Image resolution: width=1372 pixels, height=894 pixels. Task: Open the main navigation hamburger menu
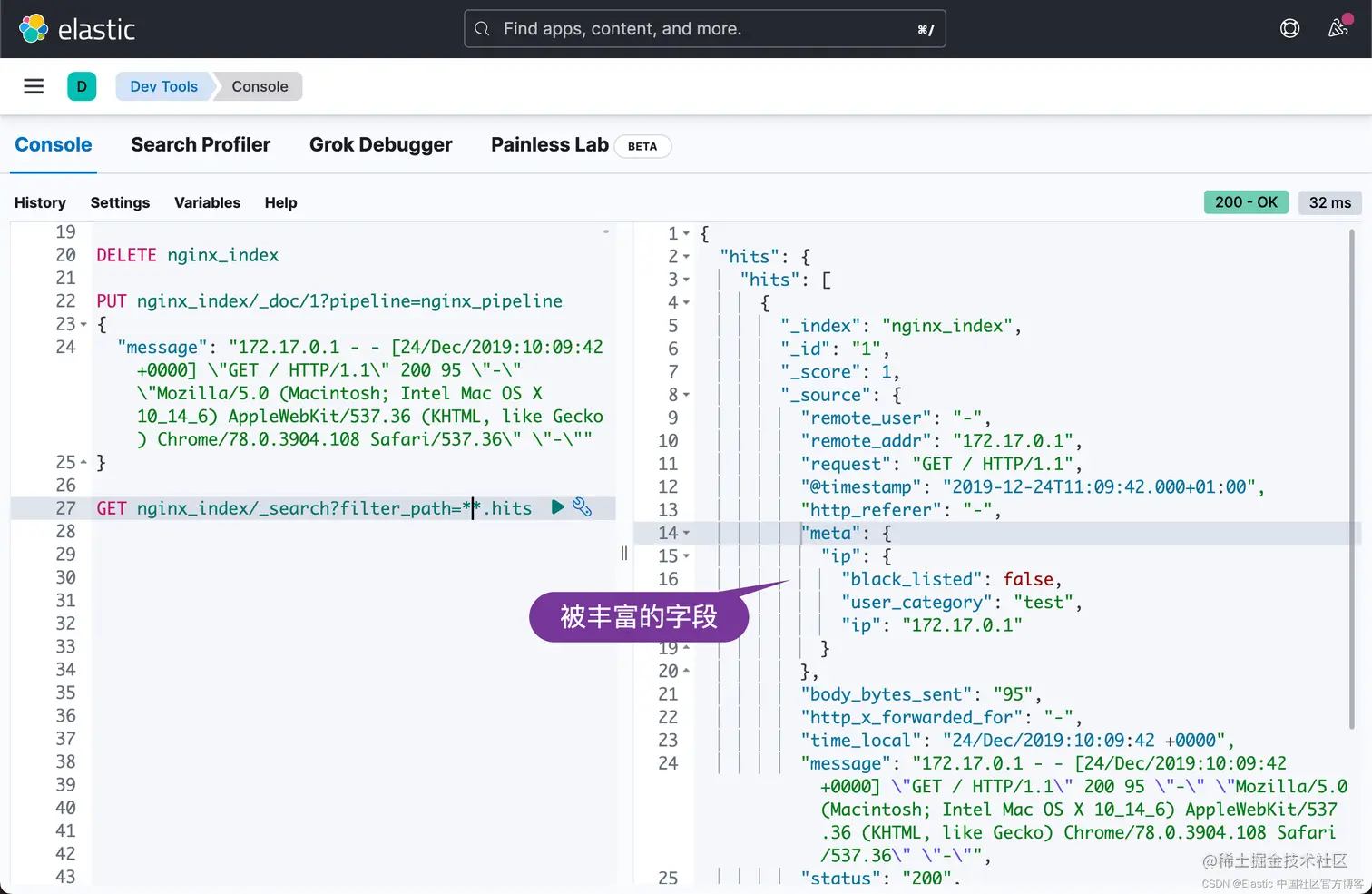pyautogui.click(x=34, y=86)
